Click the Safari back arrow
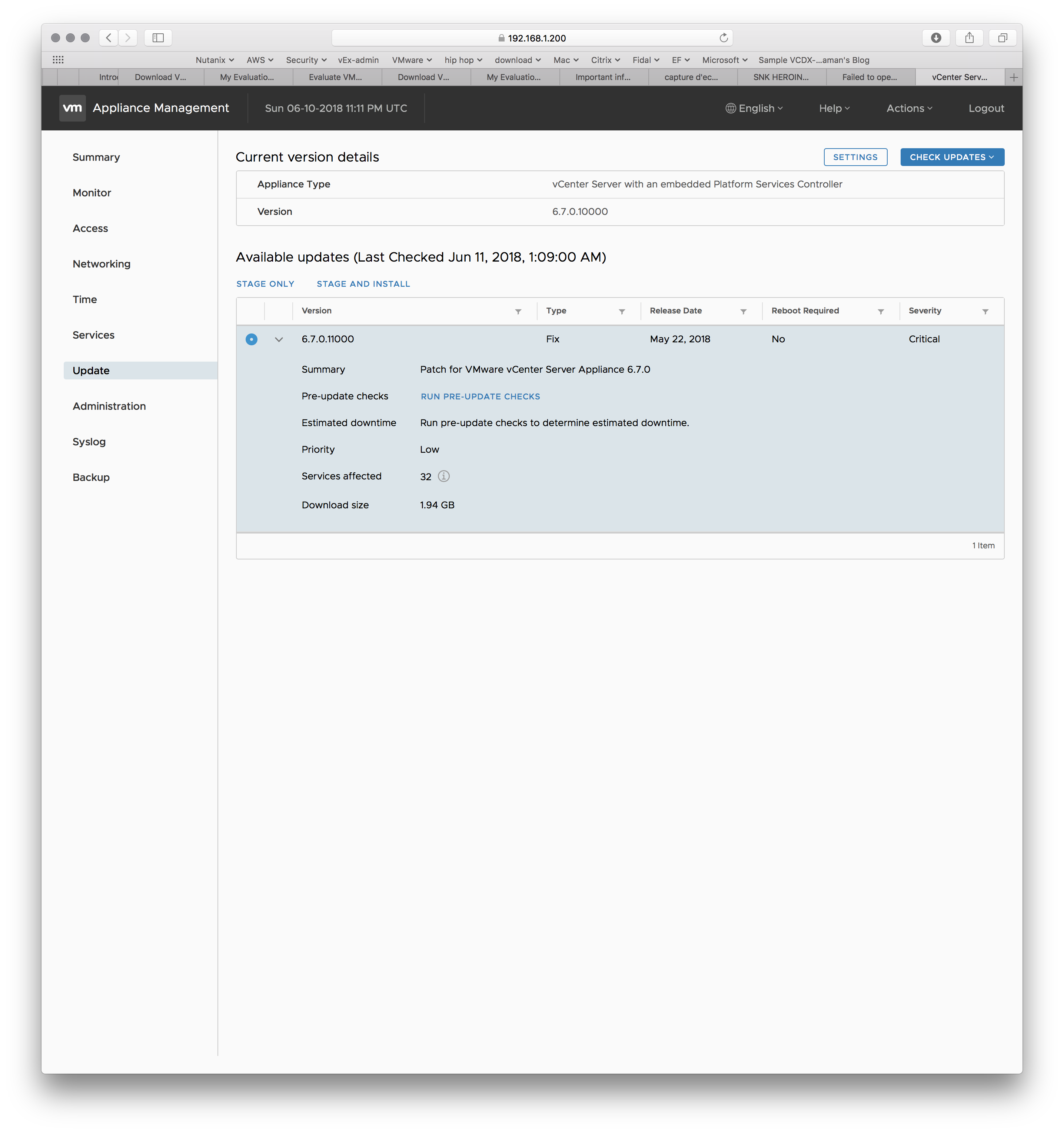Viewport: 1064px width, 1133px height. tap(108, 38)
